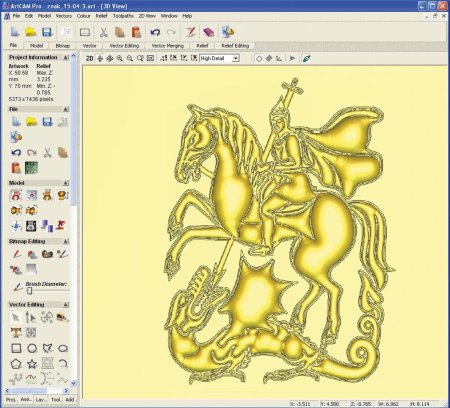Screen dimensions: 450x408
Task: Open the Tool... tab at panel bottom
Action: [x=56, y=399]
